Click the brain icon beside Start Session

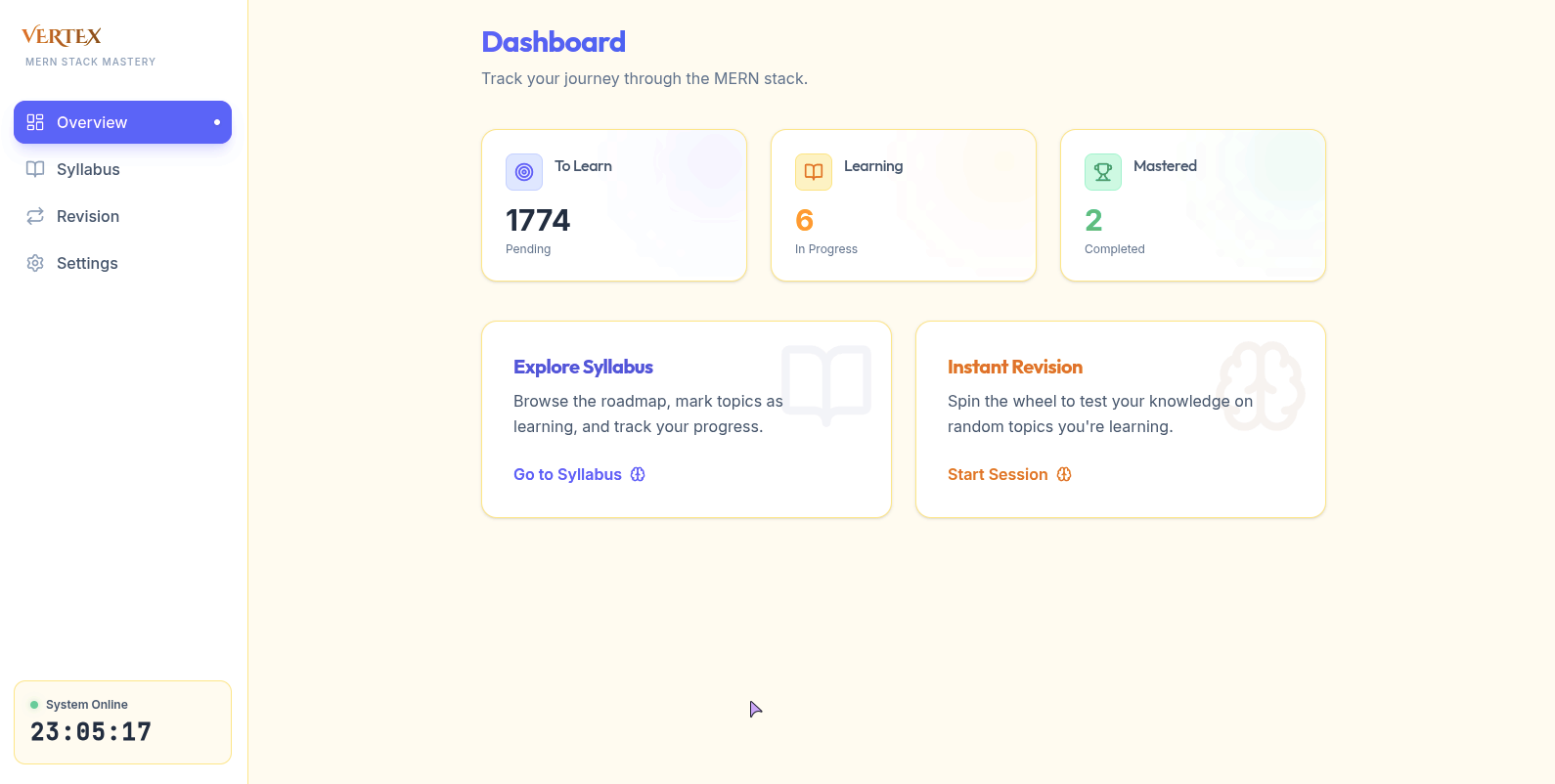(1064, 474)
